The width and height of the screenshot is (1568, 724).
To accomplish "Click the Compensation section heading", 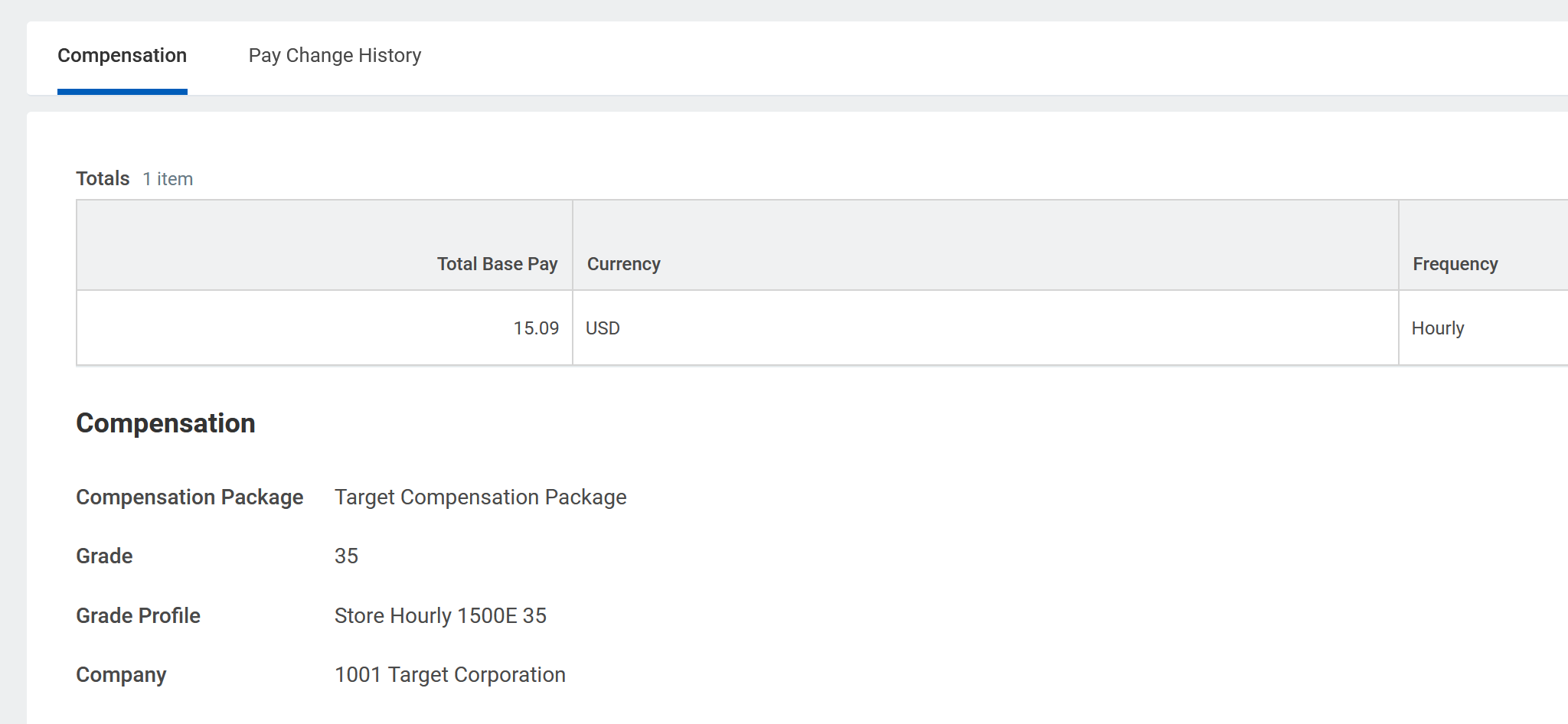I will pyautogui.click(x=165, y=423).
